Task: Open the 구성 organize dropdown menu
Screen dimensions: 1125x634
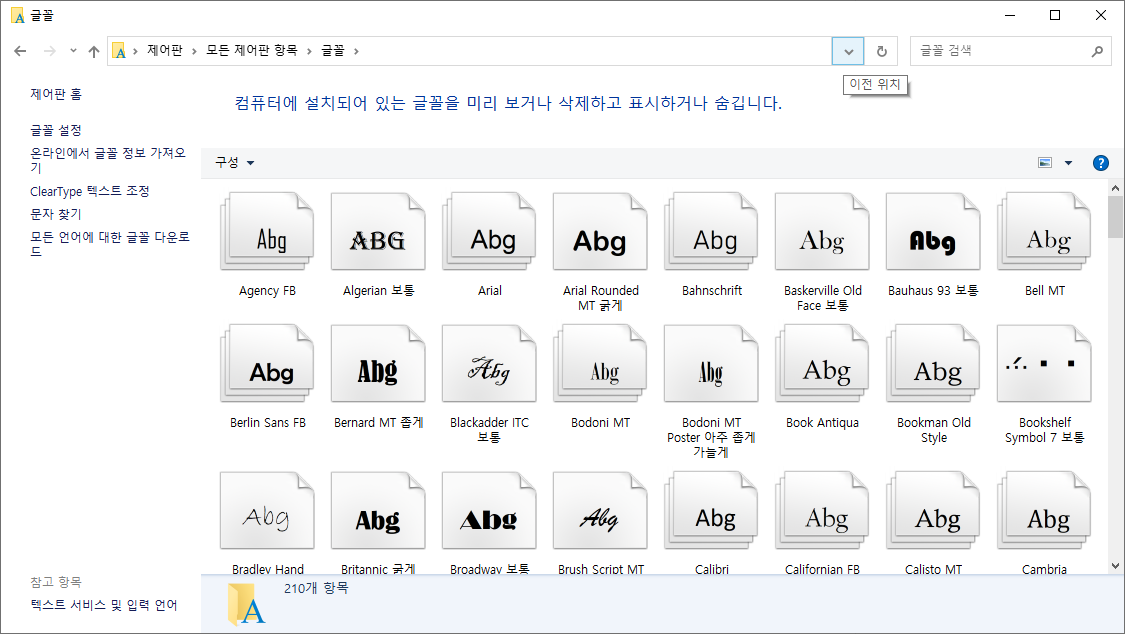Action: pyautogui.click(x=235, y=163)
